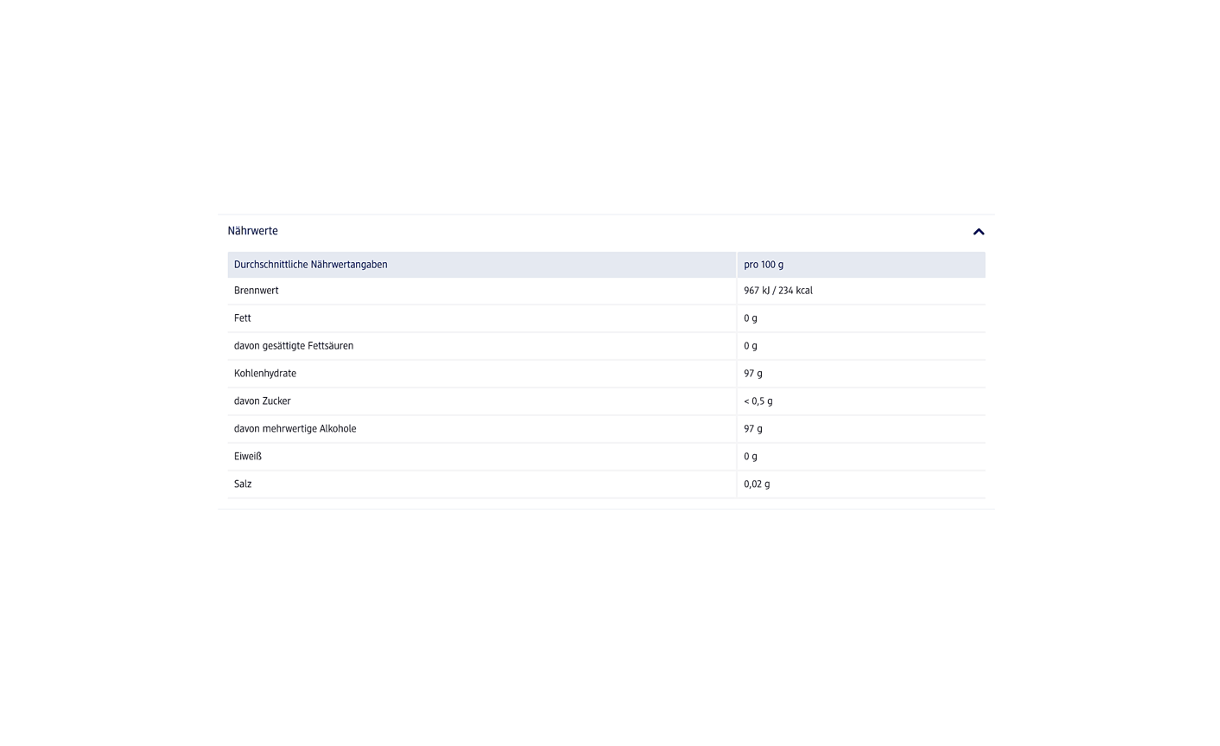Select the davon gesättigte Fettsäuren label
Screen dimensions: 1220x746
click(294, 346)
